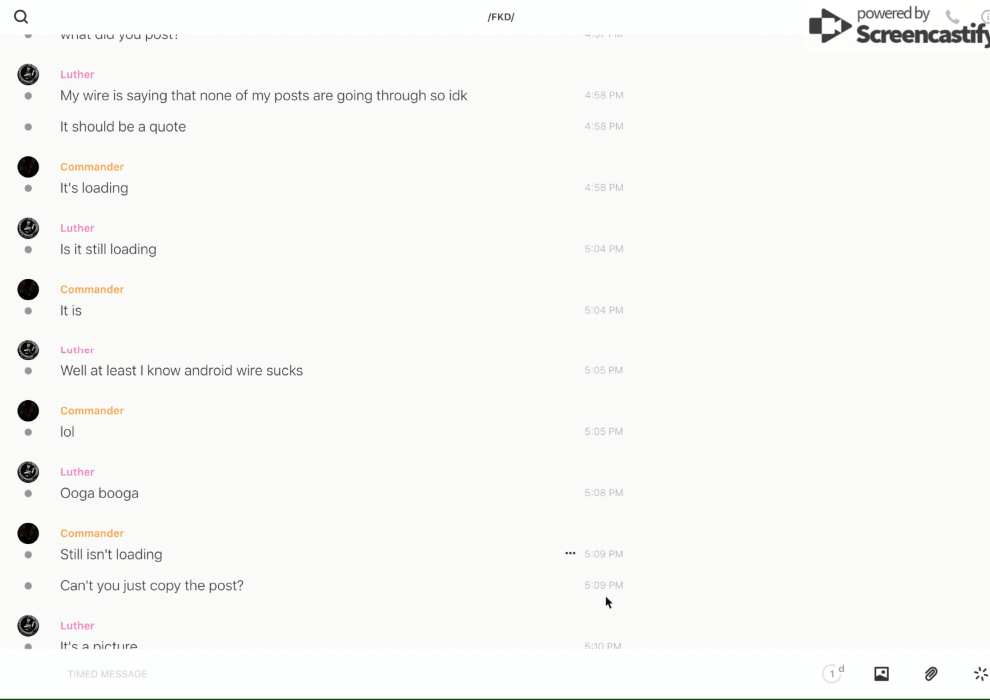The image size is (990, 700).
Task: Click Luther's avatar next to "Is it still loading"
Action: click(x=28, y=228)
